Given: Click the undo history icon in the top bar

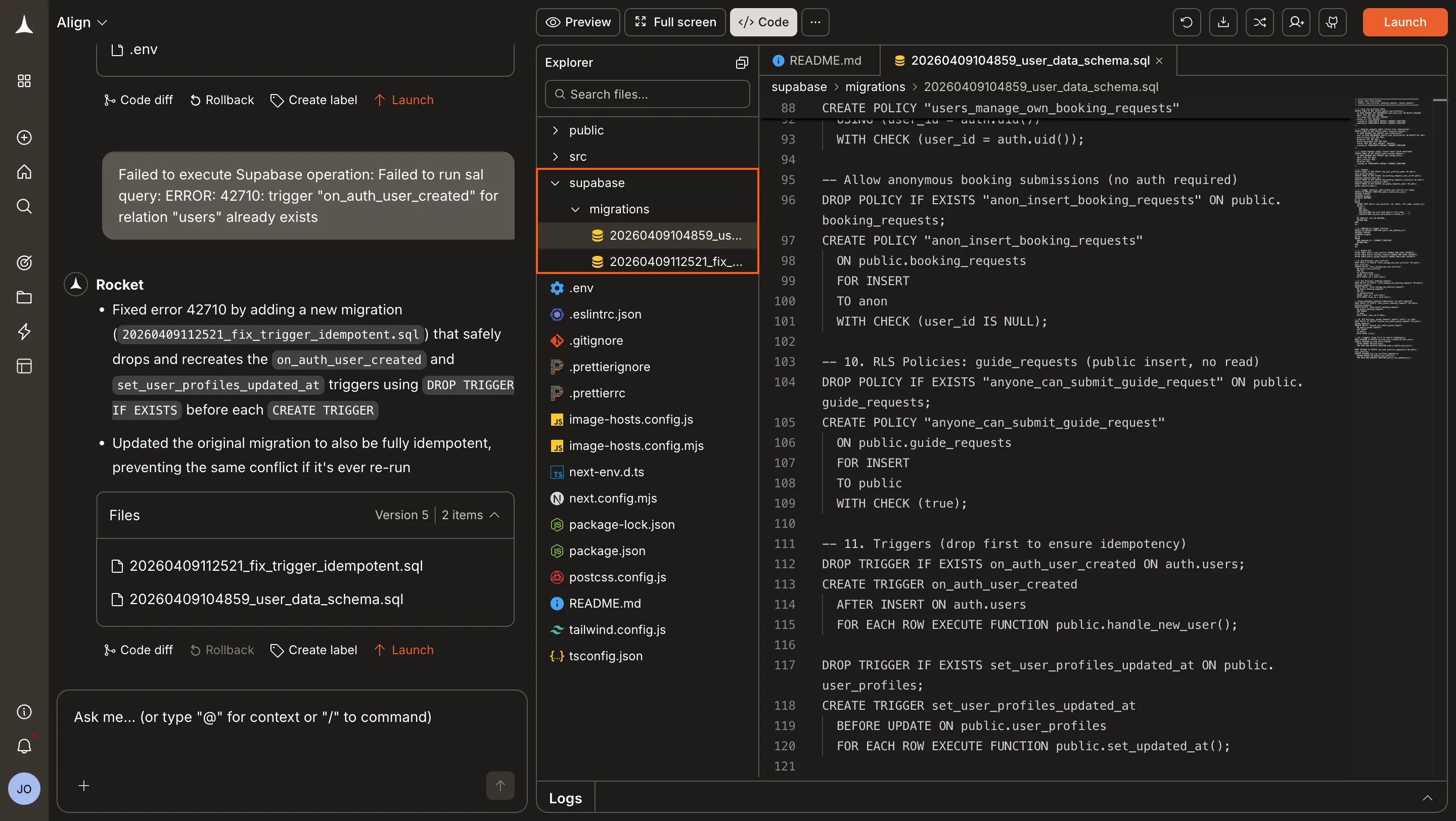Looking at the screenshot, I should coord(1187,22).
